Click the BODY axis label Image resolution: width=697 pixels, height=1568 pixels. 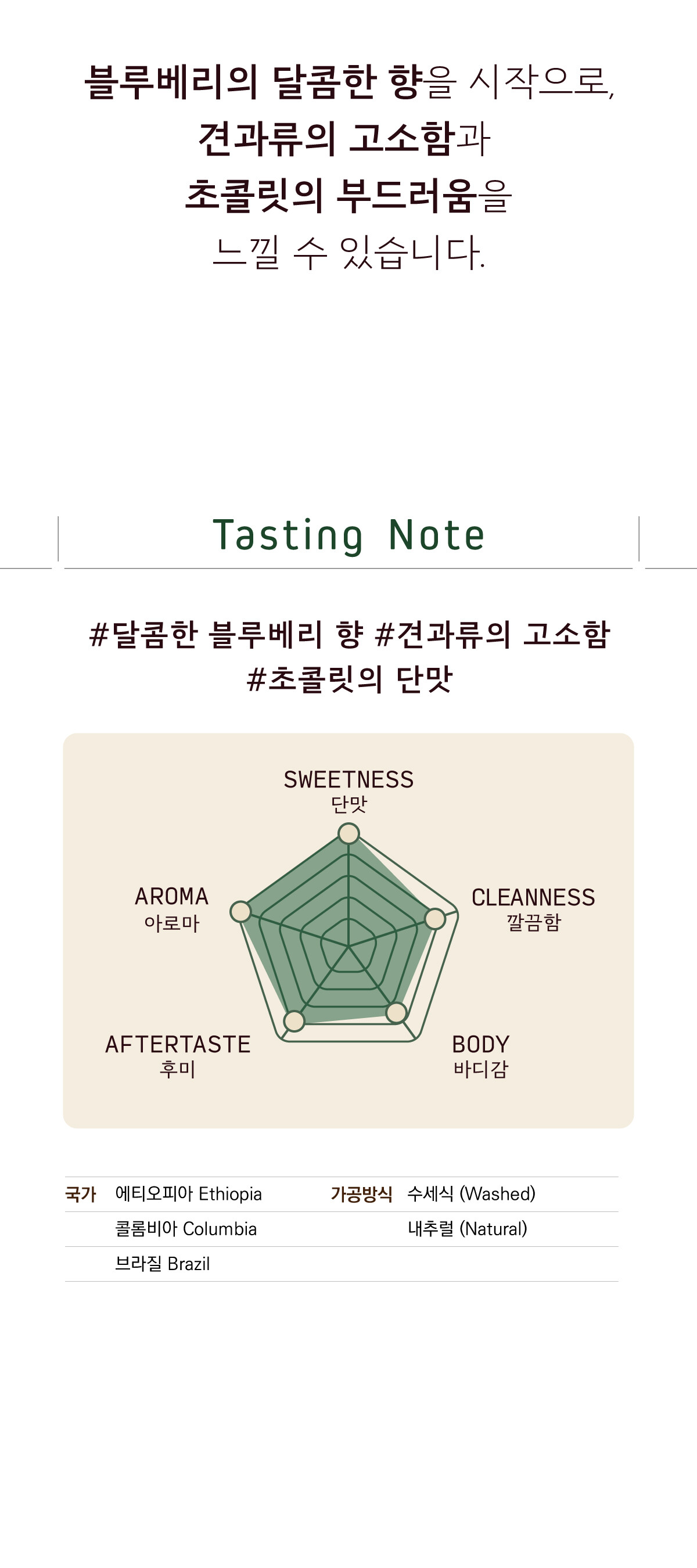pos(480,1045)
